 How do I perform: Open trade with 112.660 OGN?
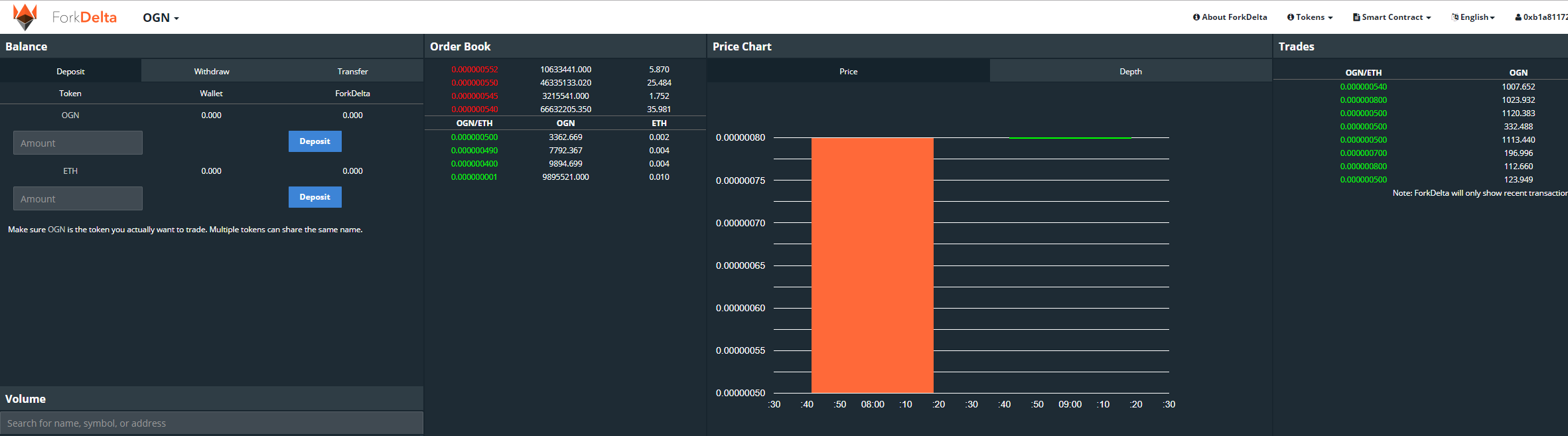click(1421, 166)
